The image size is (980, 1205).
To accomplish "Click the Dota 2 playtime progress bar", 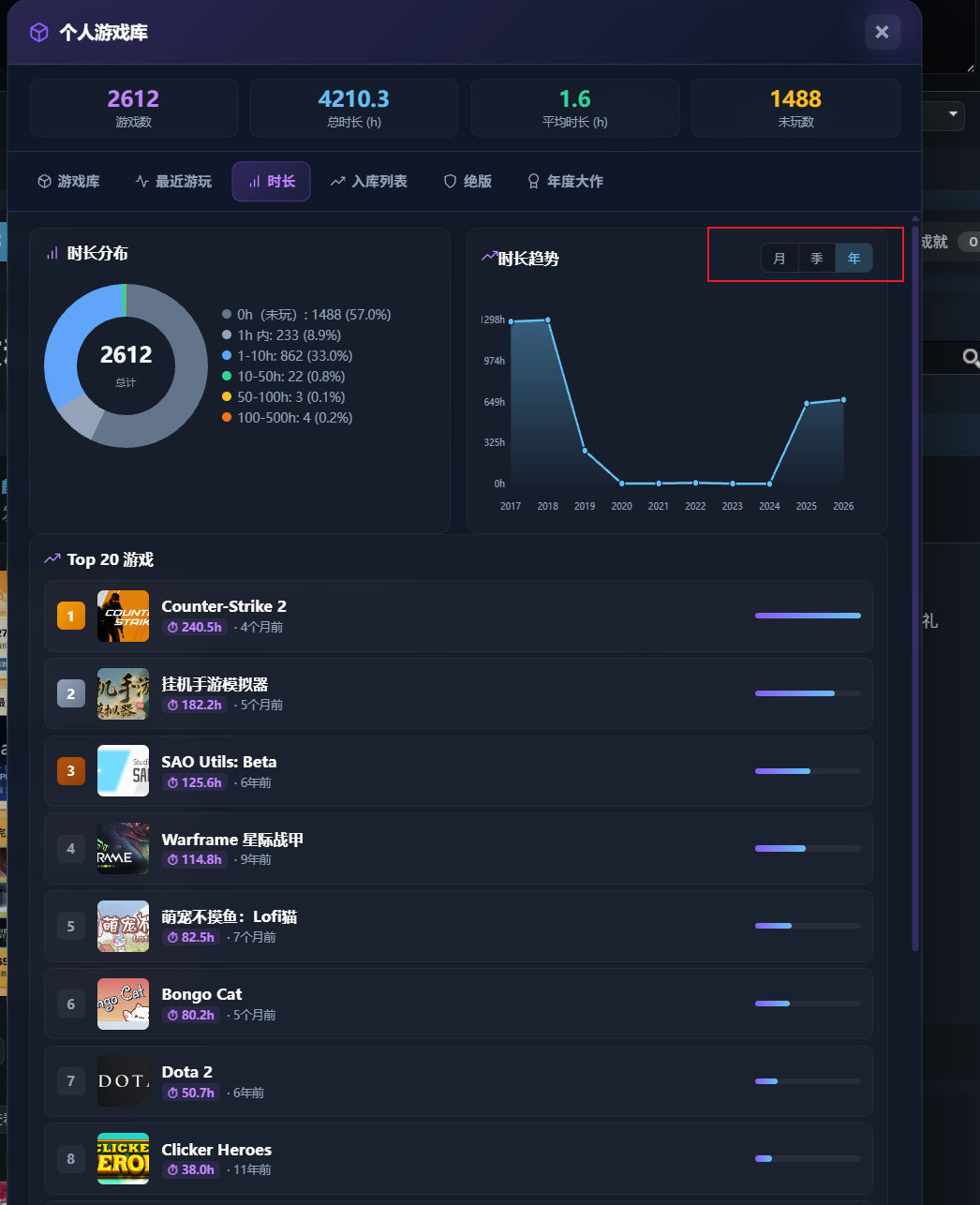I will (808, 1081).
